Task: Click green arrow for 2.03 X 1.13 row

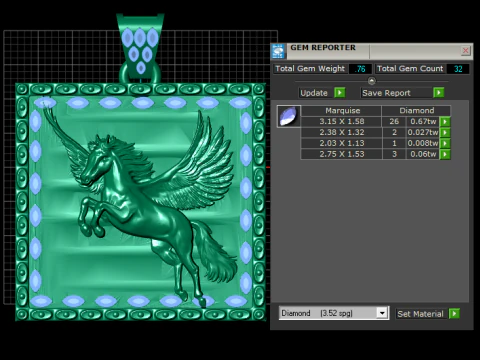Action: 445,143
